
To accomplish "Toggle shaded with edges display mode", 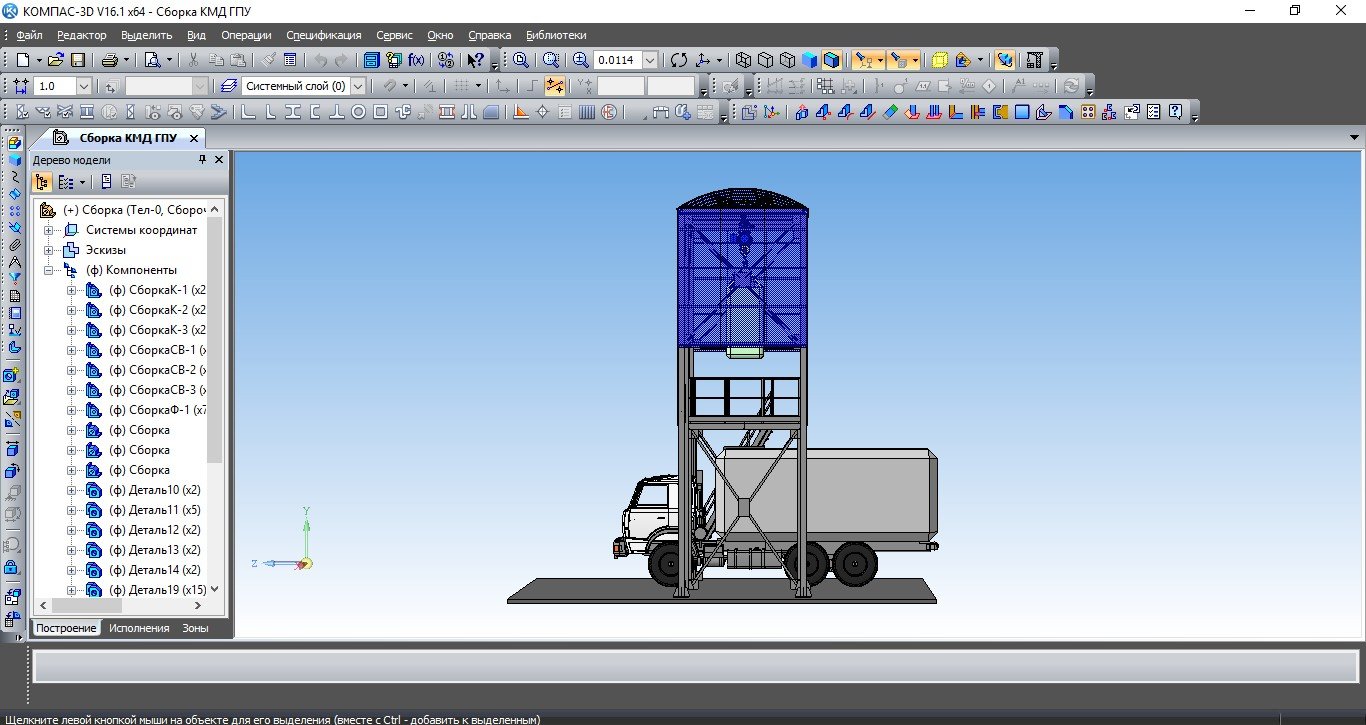I will (832, 60).
